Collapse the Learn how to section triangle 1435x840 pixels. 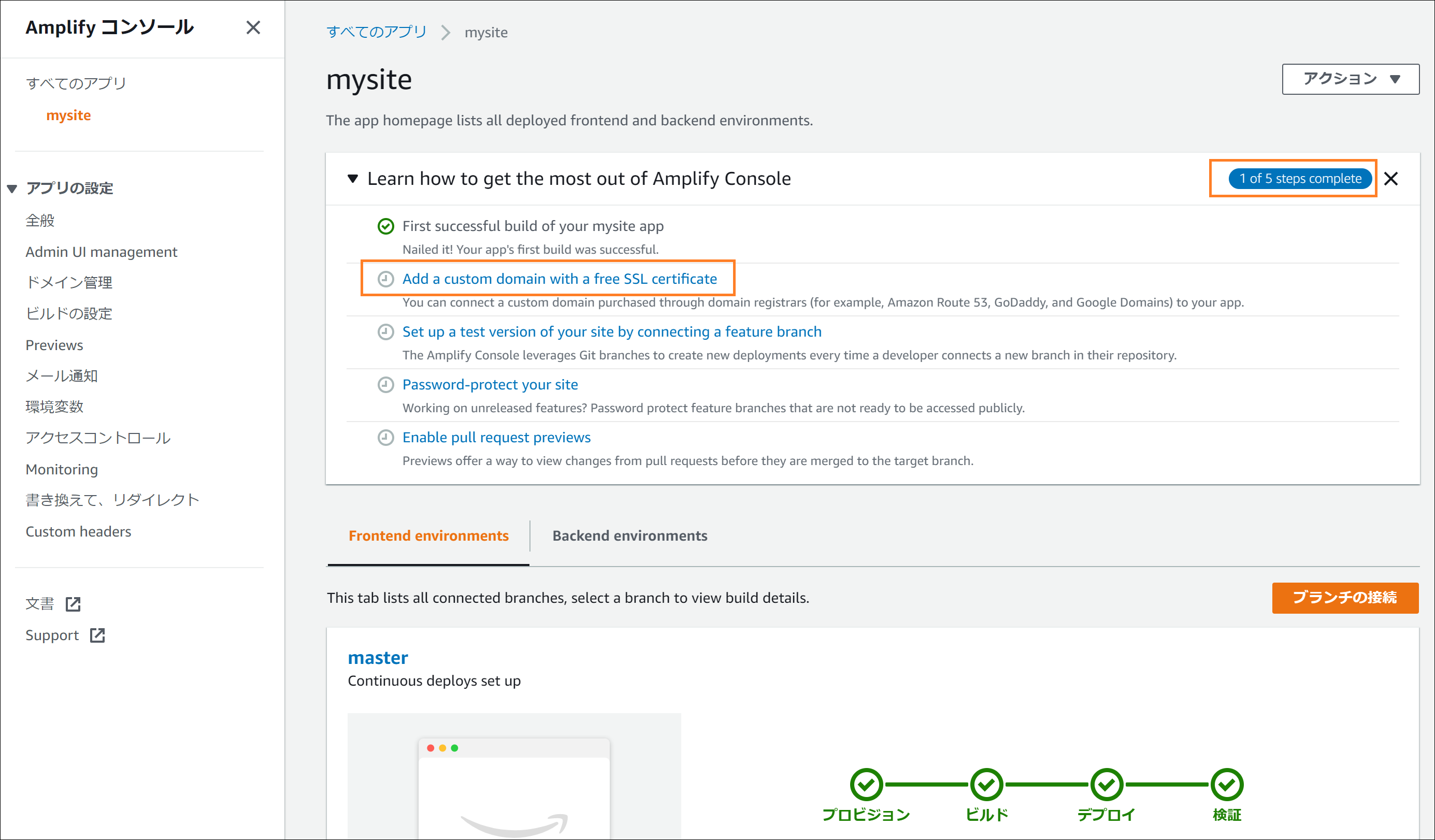coord(353,179)
